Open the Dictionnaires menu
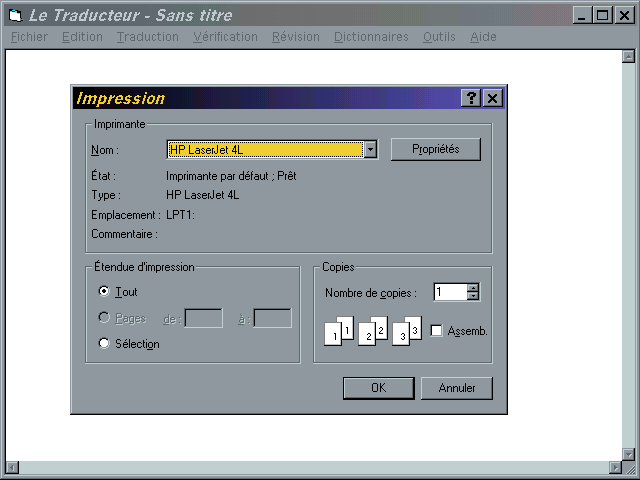Screen dimensions: 640x480 (x=371, y=37)
